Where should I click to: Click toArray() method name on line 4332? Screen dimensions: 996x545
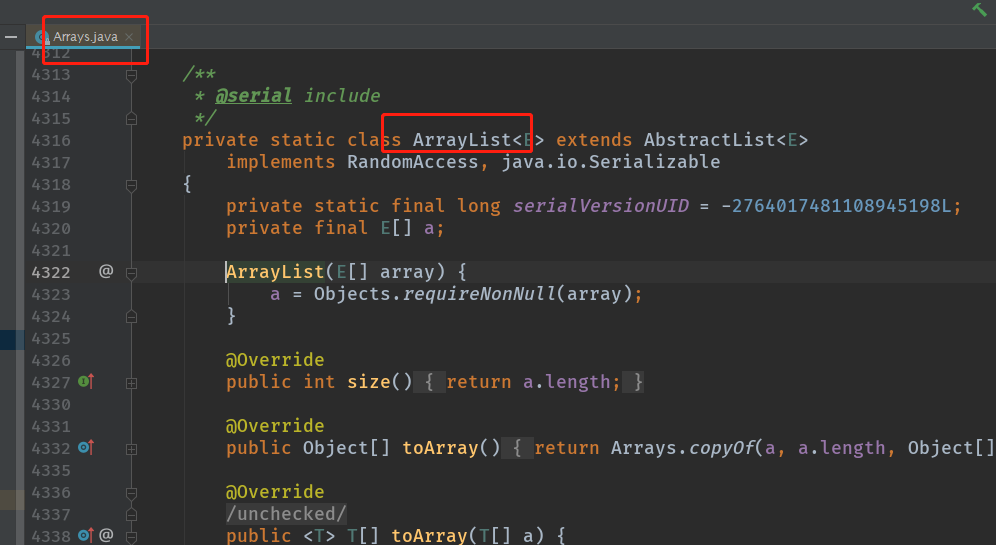coord(440,448)
